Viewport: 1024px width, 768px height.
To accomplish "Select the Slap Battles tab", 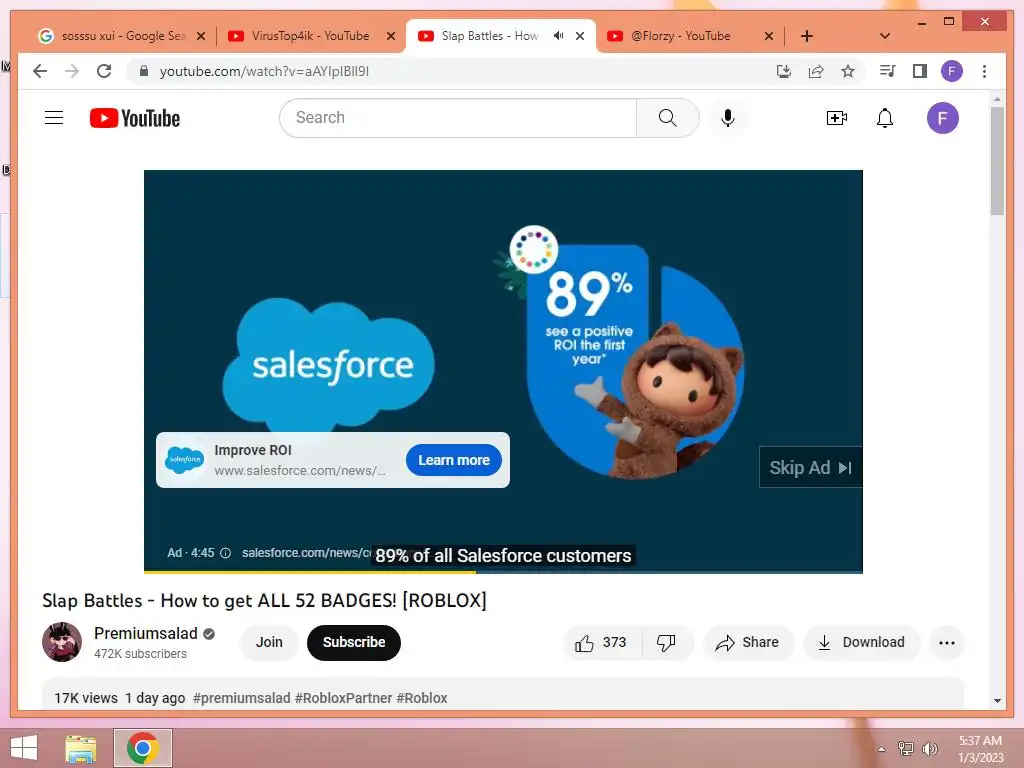I will (x=488, y=36).
